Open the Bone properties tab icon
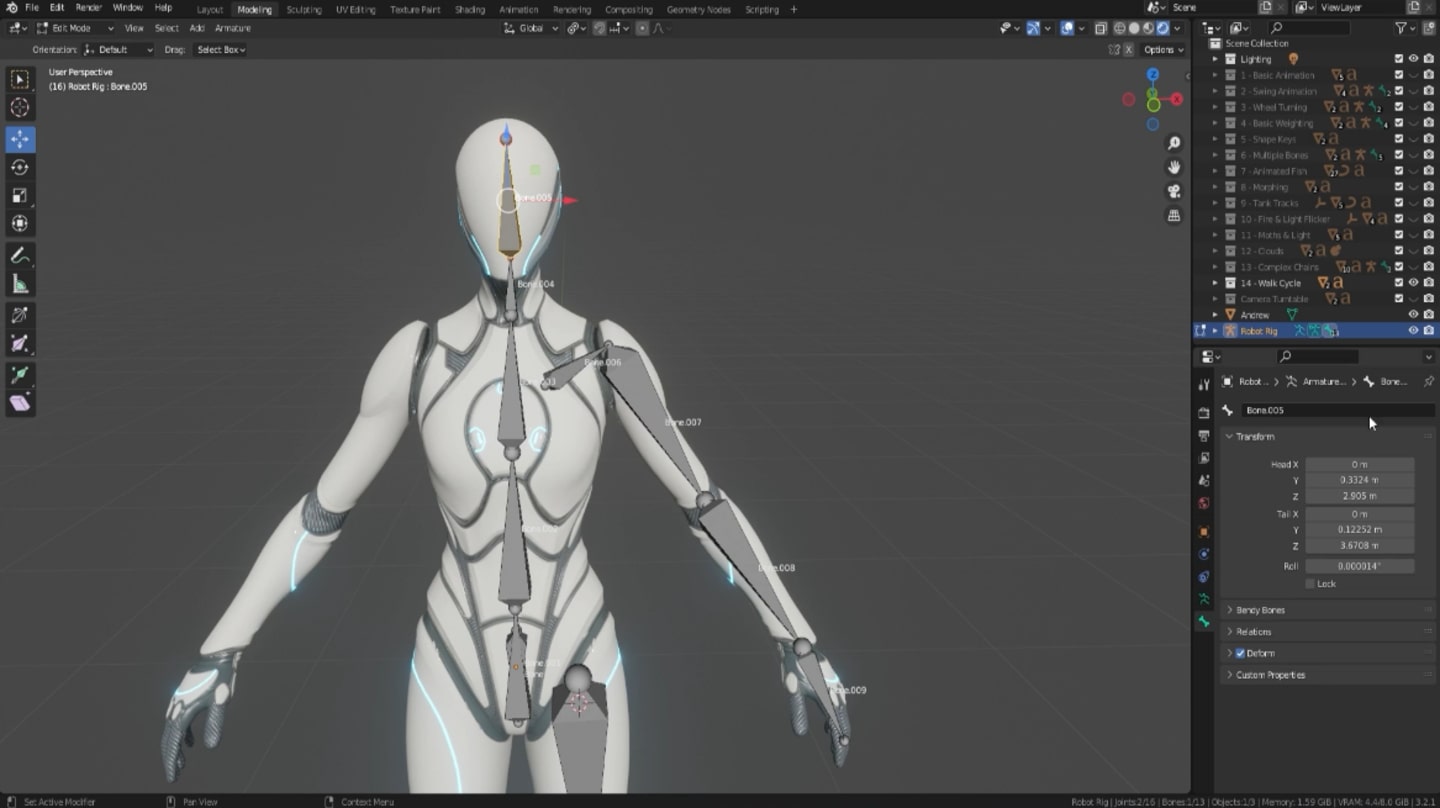The height and width of the screenshot is (808, 1440). [1204, 622]
